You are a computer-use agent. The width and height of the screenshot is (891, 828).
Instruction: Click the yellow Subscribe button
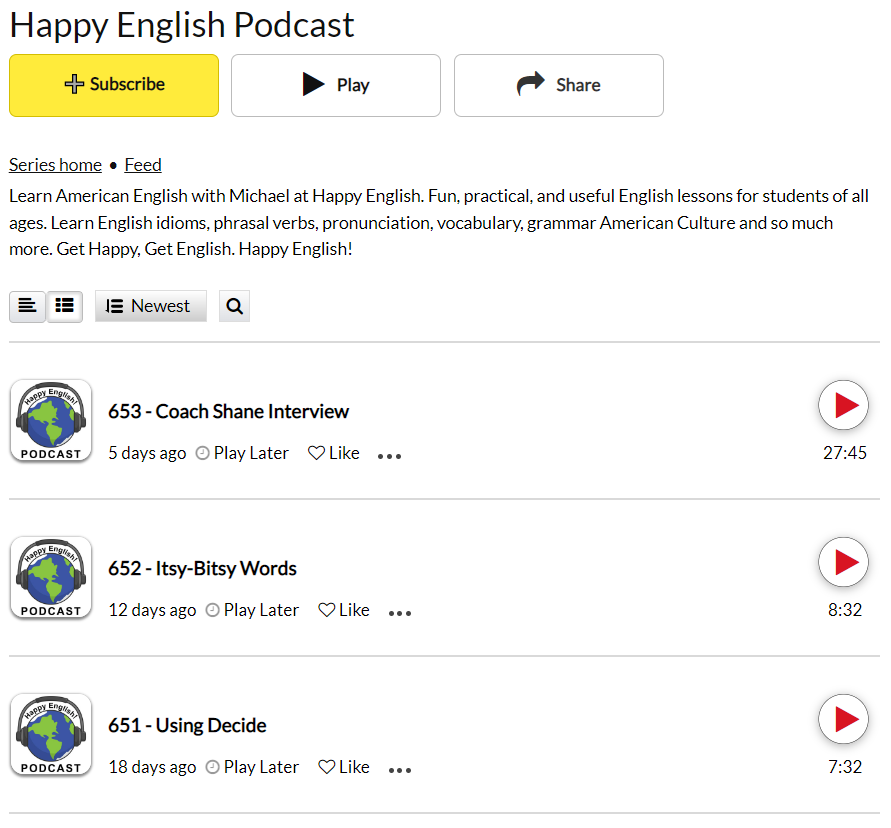click(x=114, y=85)
